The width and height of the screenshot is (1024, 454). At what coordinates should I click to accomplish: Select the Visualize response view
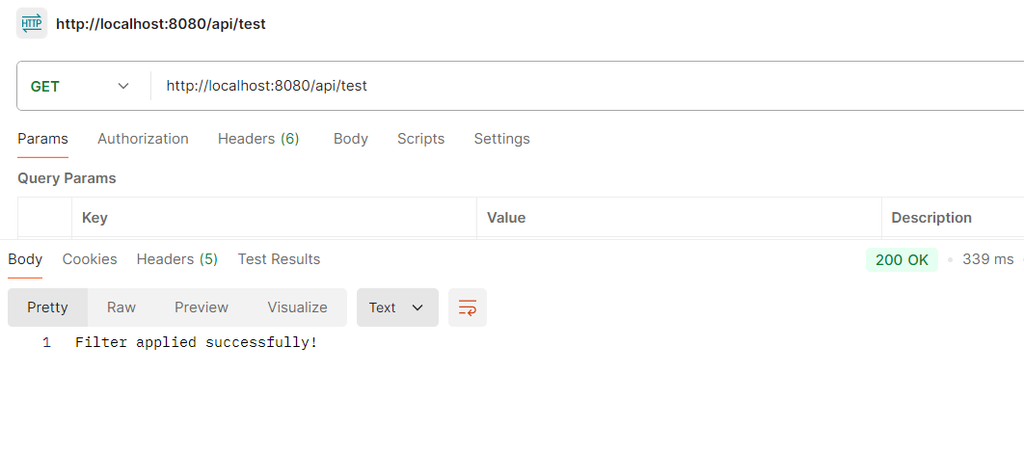tap(297, 308)
